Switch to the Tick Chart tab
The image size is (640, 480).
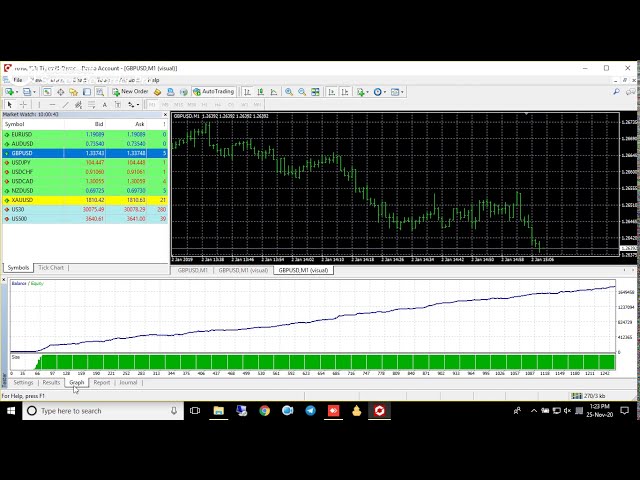click(51, 268)
